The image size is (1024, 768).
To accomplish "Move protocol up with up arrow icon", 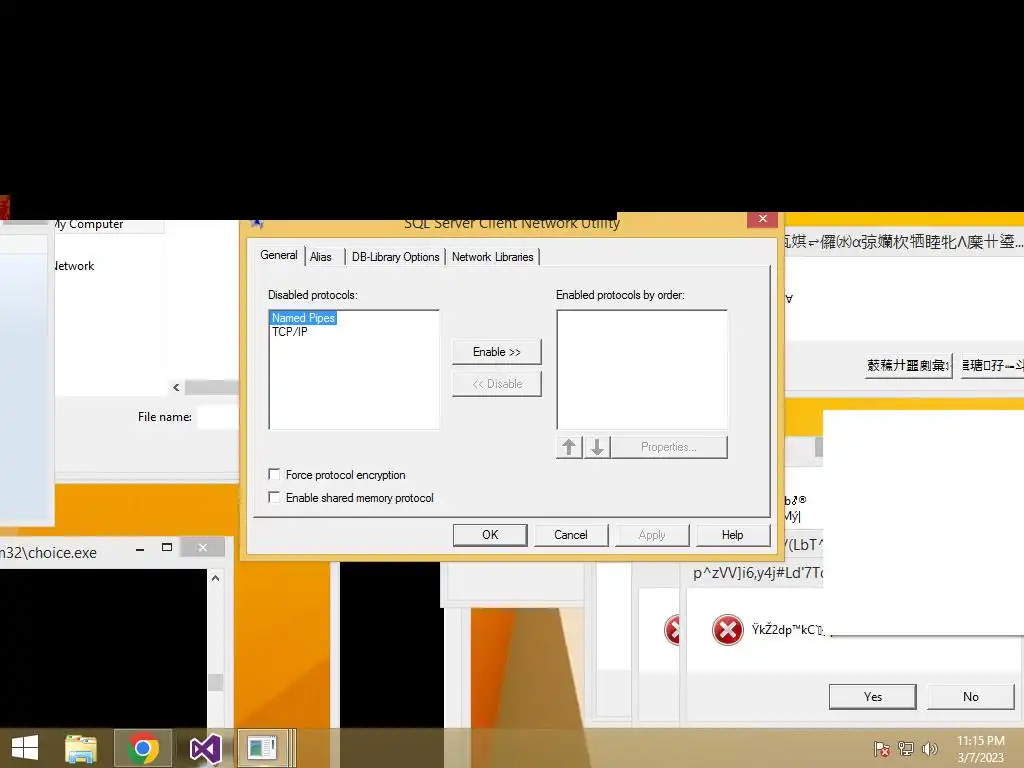I will 569,447.
